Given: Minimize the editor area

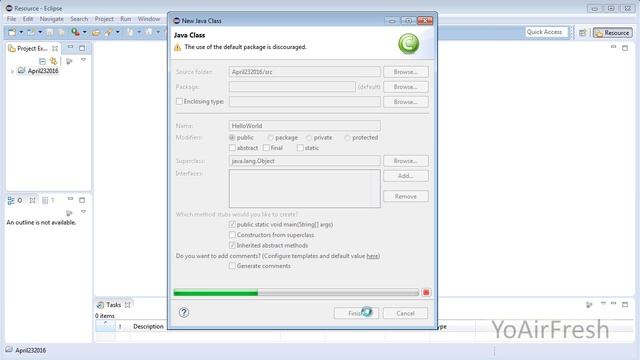Looking at the screenshot, I should 613,47.
